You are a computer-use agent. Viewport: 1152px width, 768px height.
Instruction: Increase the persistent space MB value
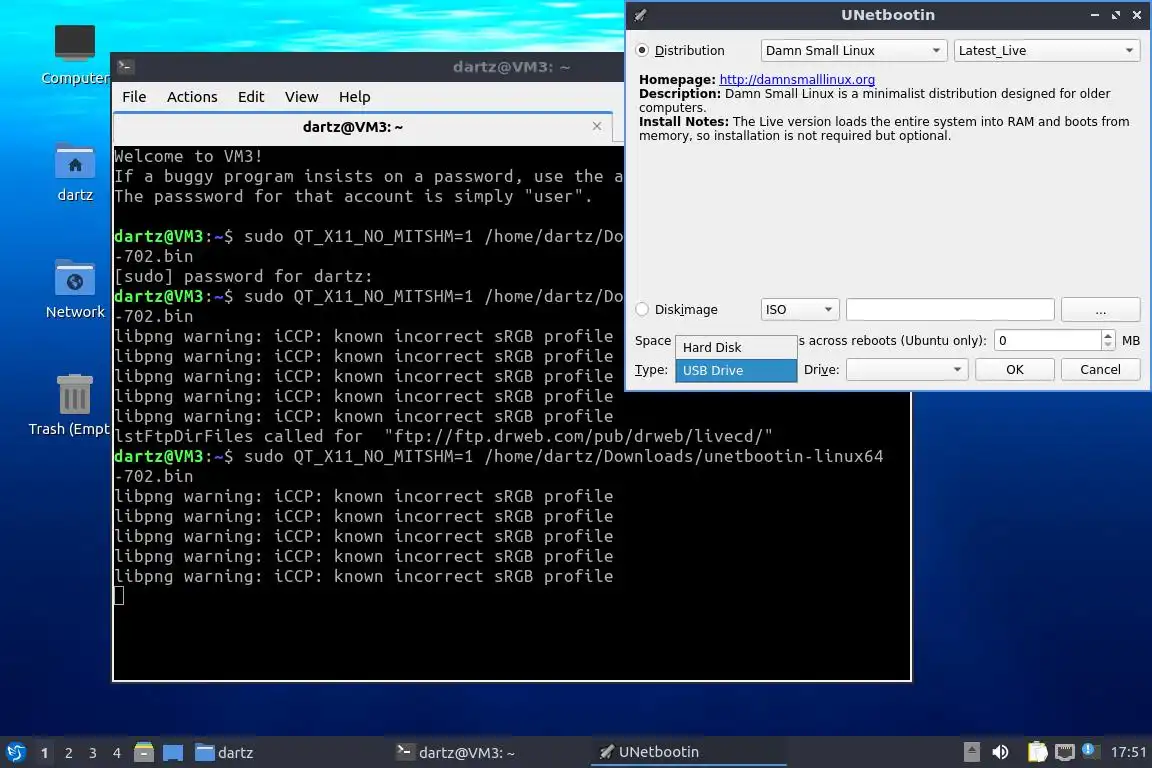tap(1108, 335)
